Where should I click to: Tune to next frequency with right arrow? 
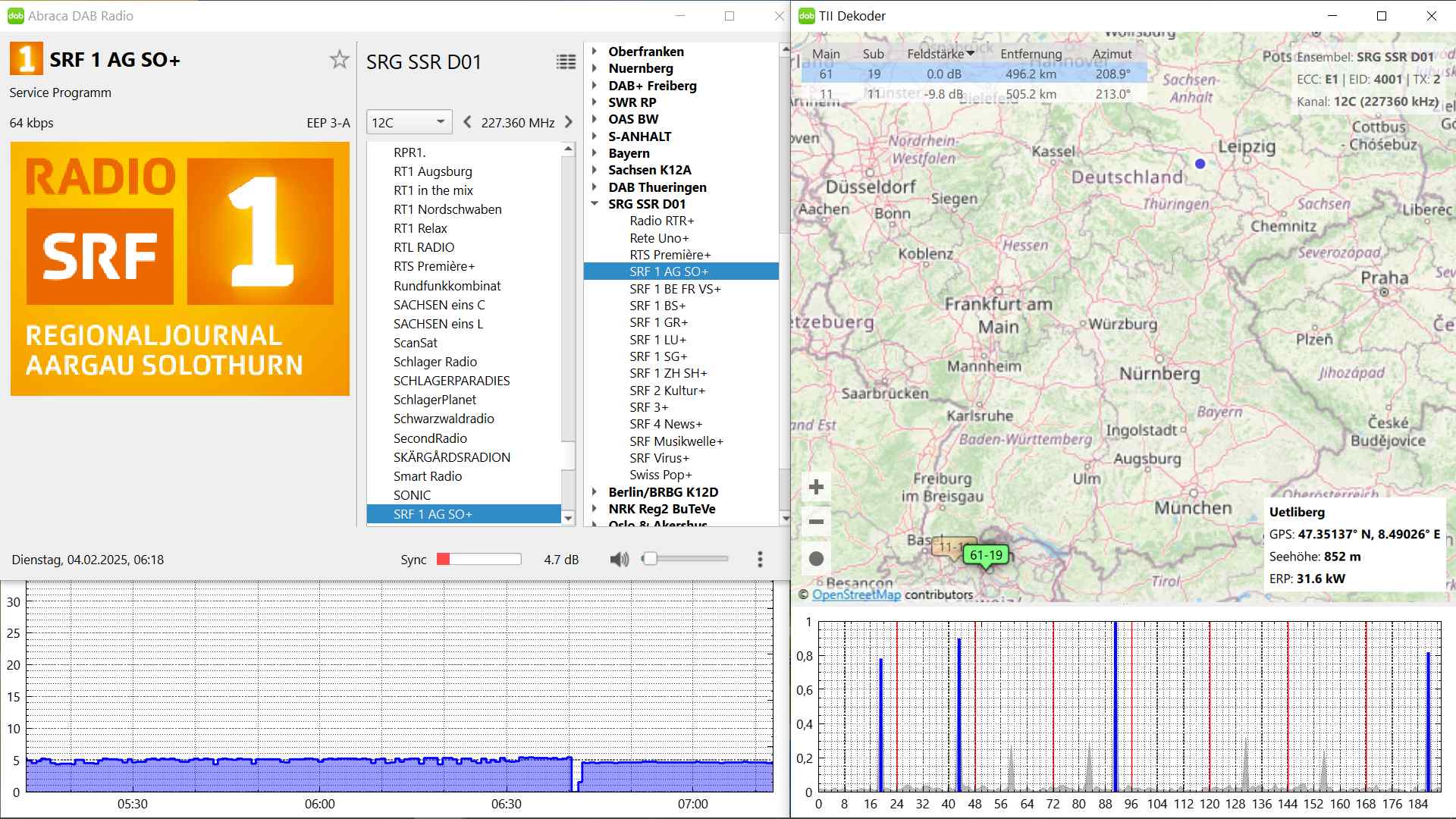[x=569, y=122]
